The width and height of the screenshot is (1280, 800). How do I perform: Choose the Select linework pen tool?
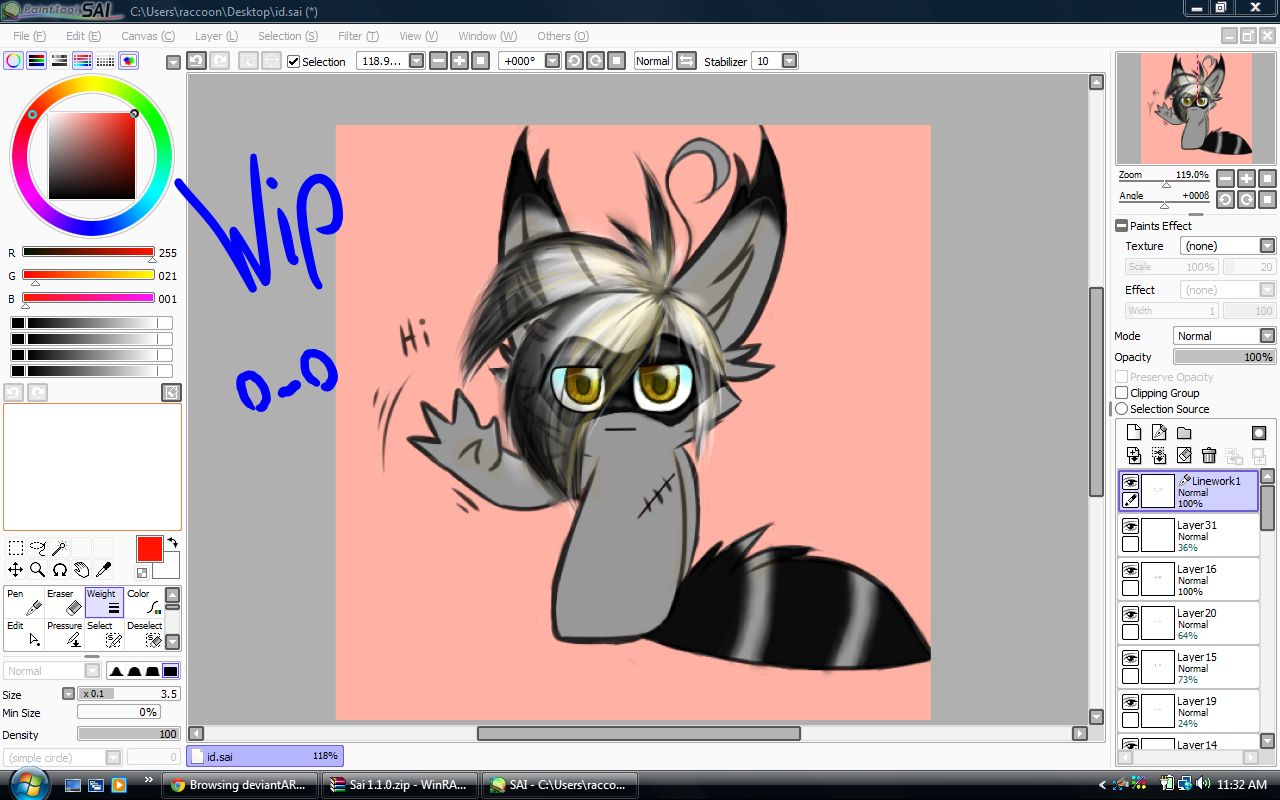(x=104, y=634)
